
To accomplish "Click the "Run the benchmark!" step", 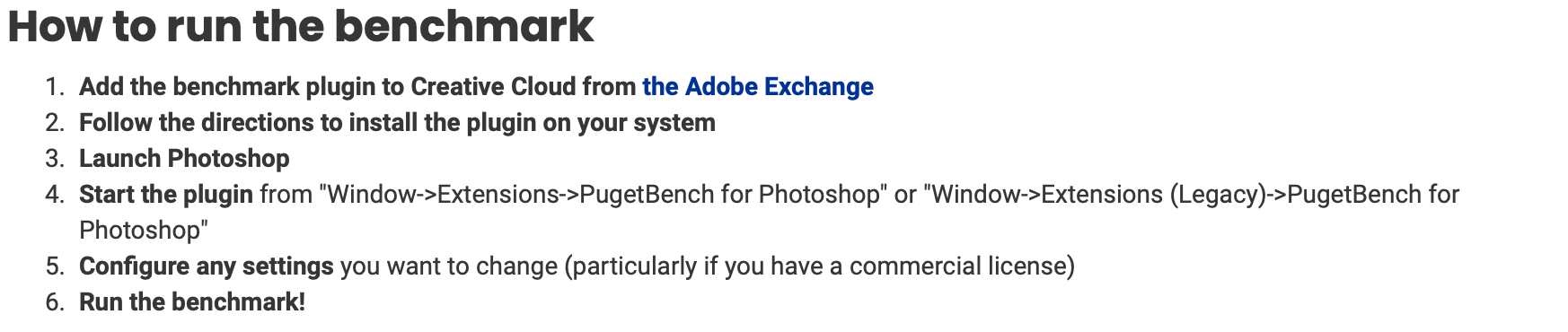I will 192,302.
